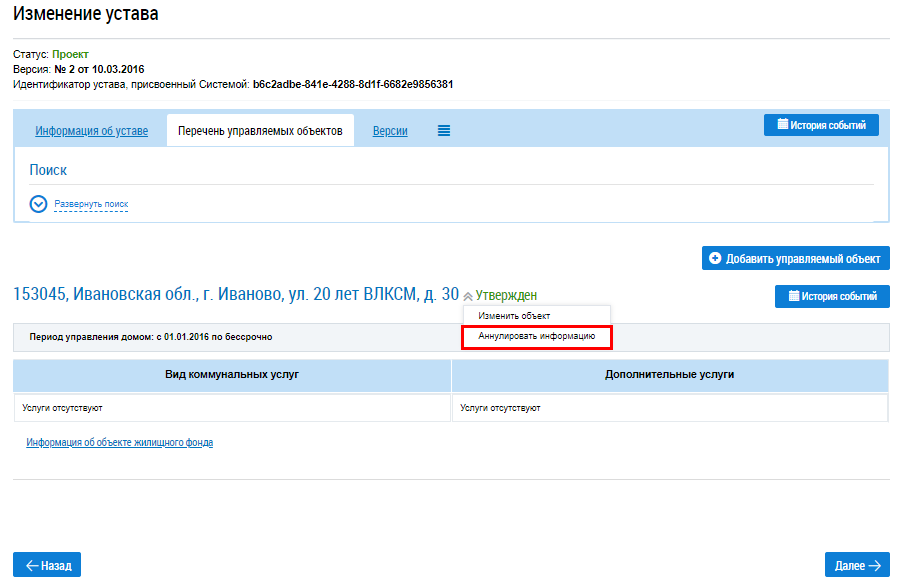Screen dimensions: 904x582
Task: Open История событий in the tab bar
Action: click(821, 125)
